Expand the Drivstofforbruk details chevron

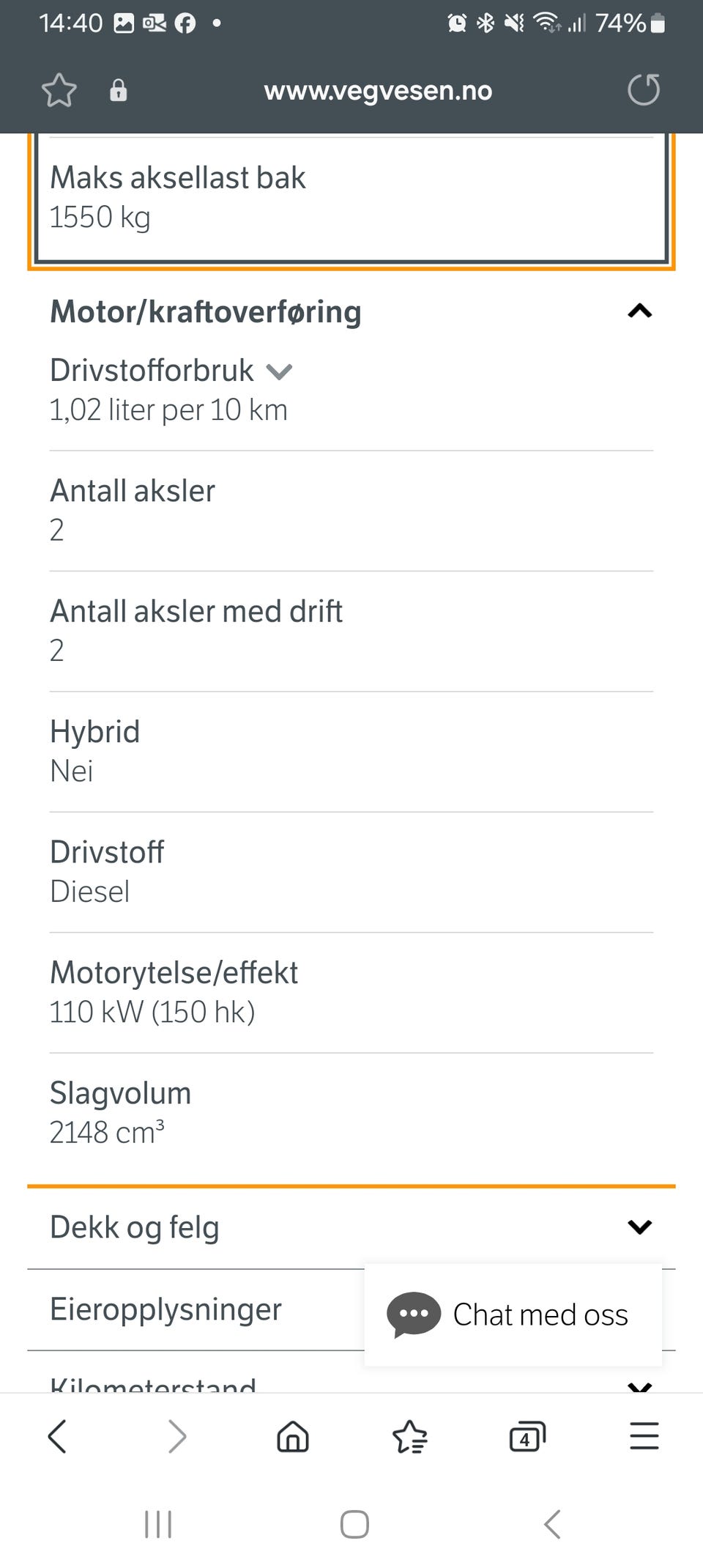279,372
